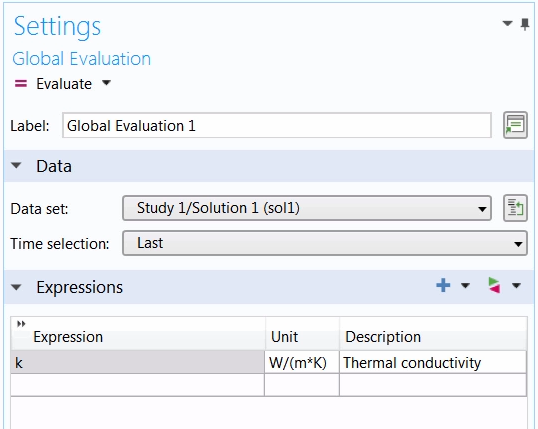
Task: Open the Data set combo box
Action: click(307, 208)
